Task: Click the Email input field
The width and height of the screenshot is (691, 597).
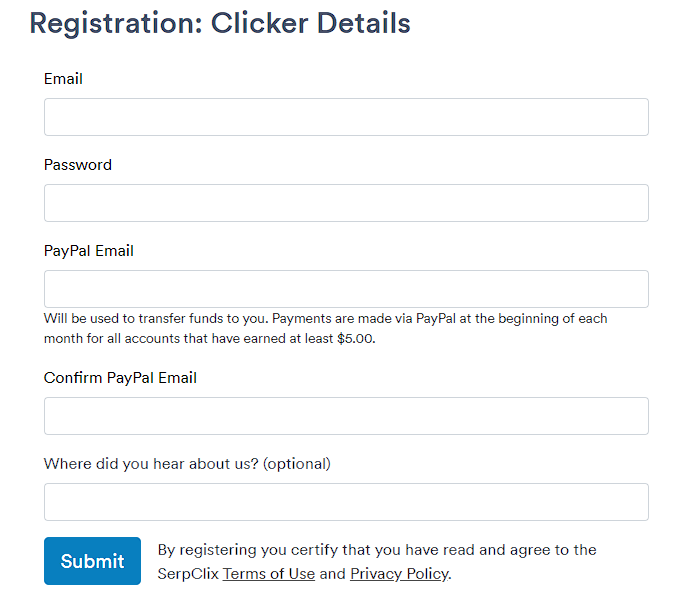Action: point(346,117)
